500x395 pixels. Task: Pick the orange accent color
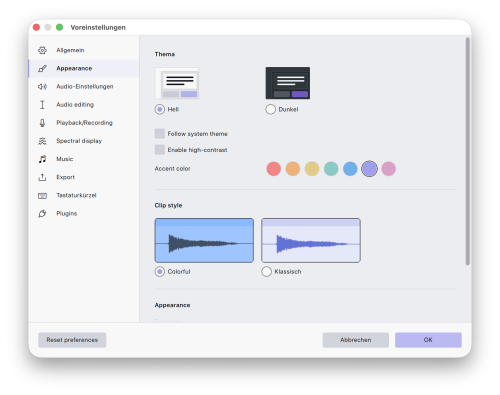point(293,169)
